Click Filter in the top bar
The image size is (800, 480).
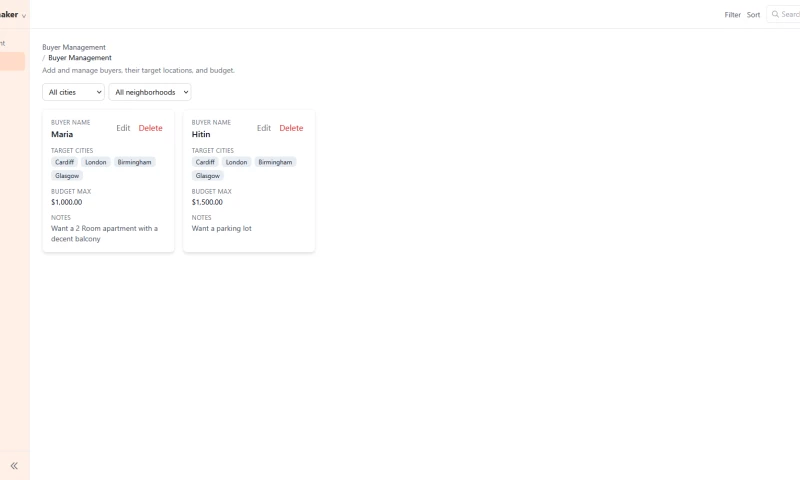coord(732,15)
